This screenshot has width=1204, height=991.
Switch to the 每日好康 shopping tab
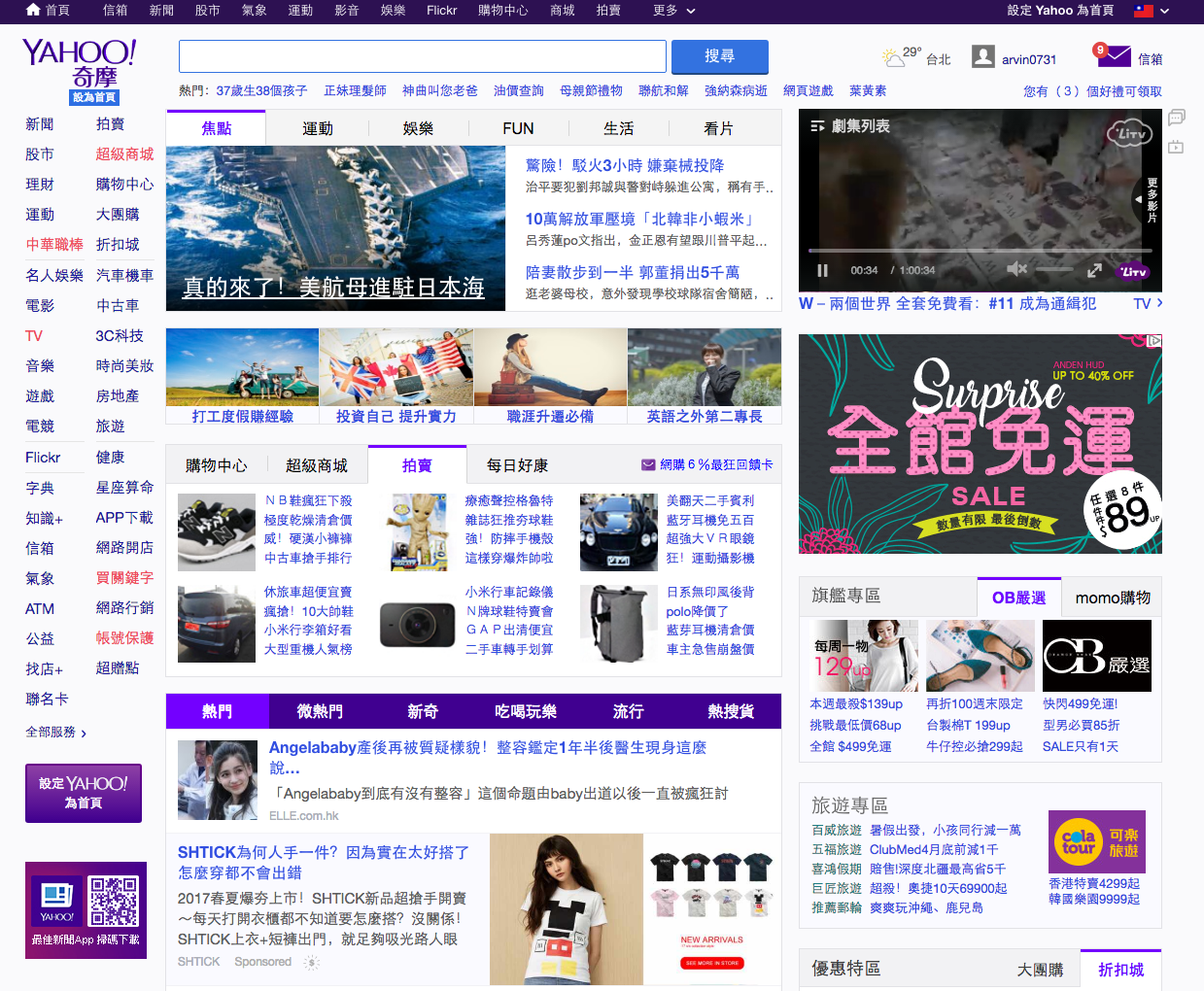pyautogui.click(x=517, y=465)
